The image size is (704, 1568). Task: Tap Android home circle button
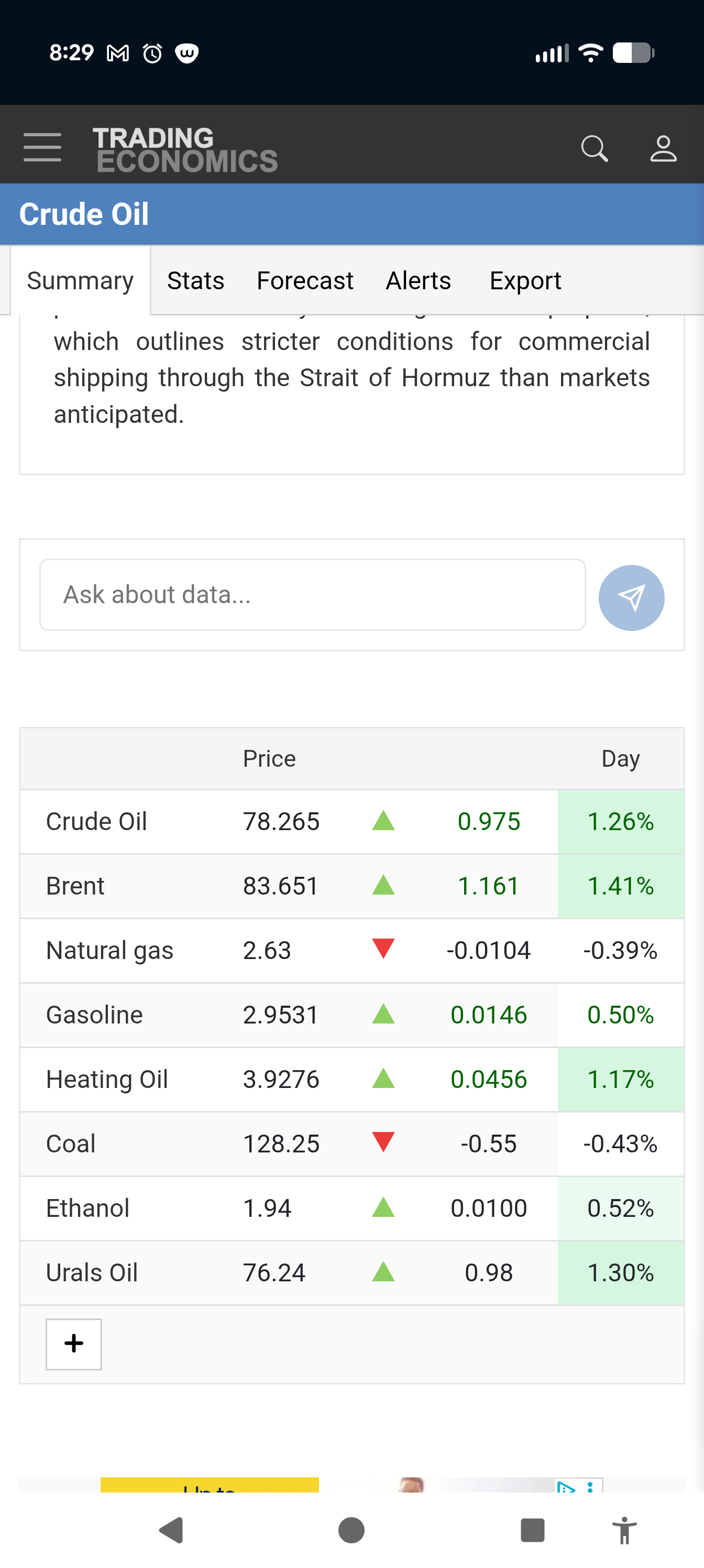tap(351, 1530)
